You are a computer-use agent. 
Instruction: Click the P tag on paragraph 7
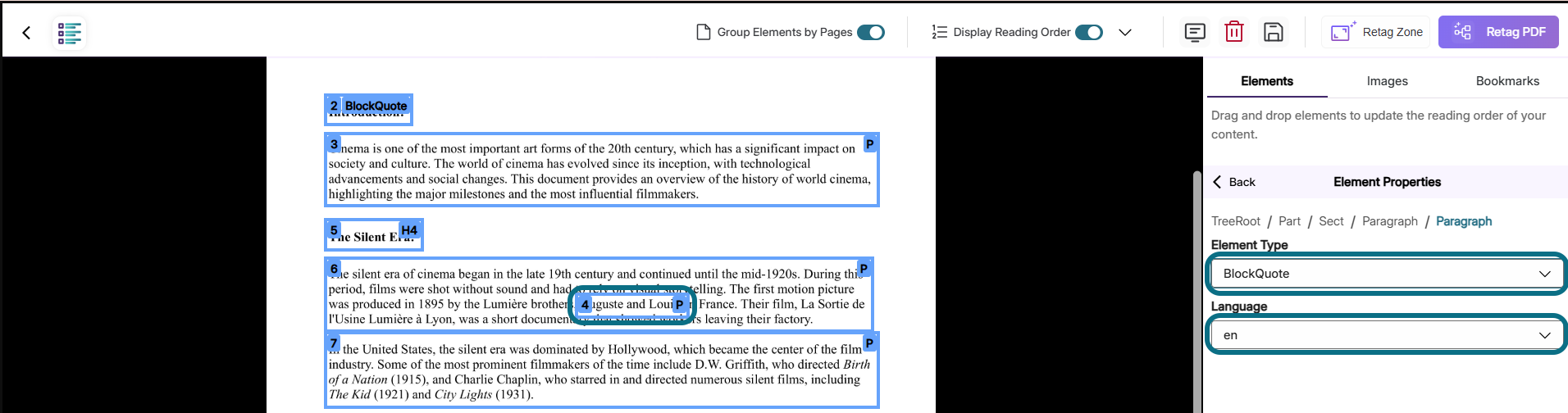pos(869,343)
